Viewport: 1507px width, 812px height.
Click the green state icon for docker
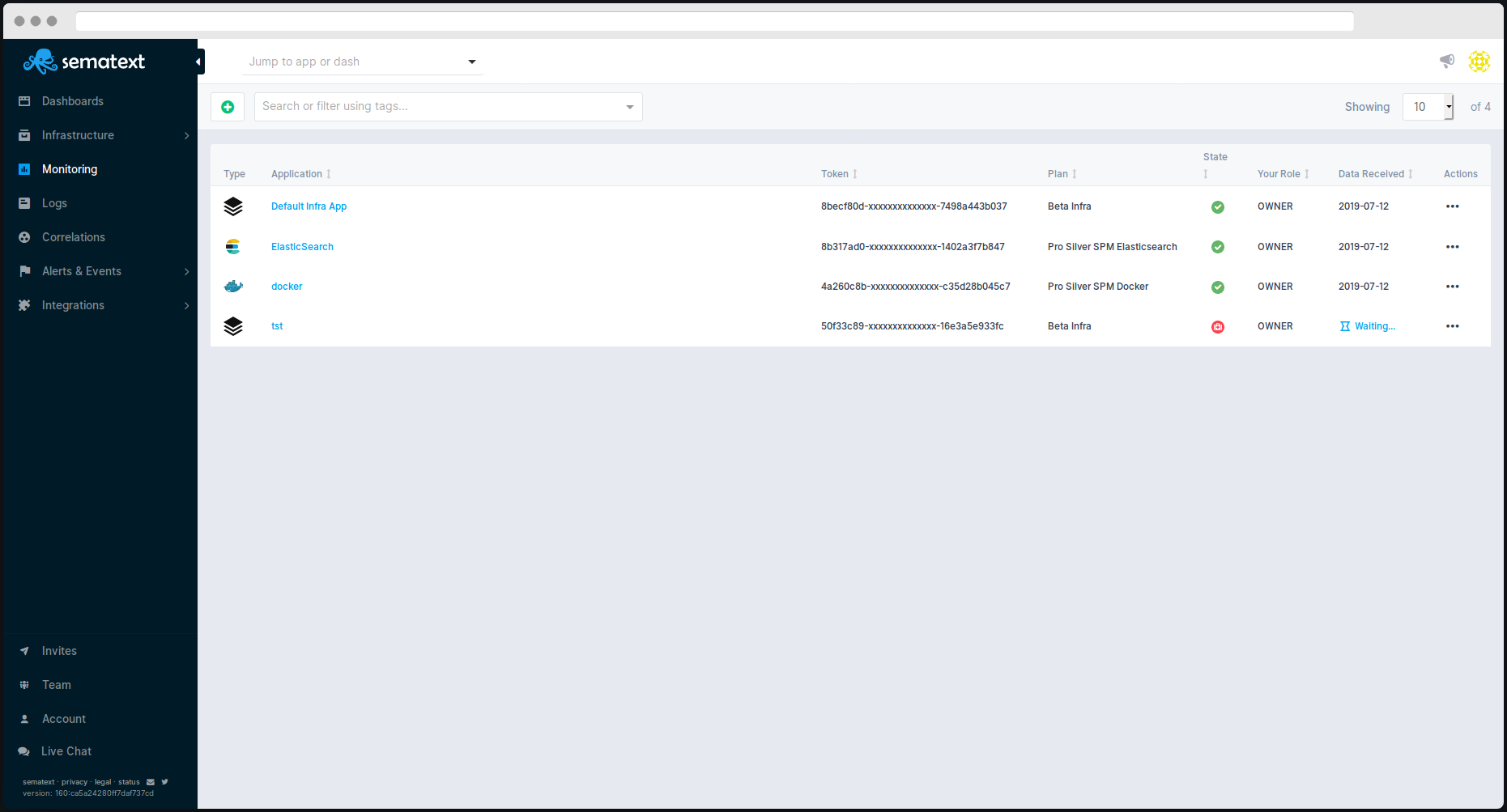[1217, 287]
